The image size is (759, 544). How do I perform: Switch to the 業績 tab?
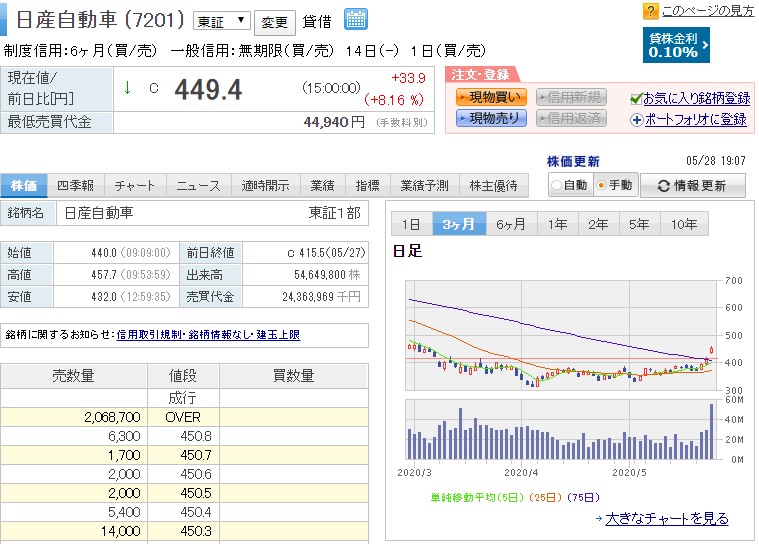(x=322, y=186)
